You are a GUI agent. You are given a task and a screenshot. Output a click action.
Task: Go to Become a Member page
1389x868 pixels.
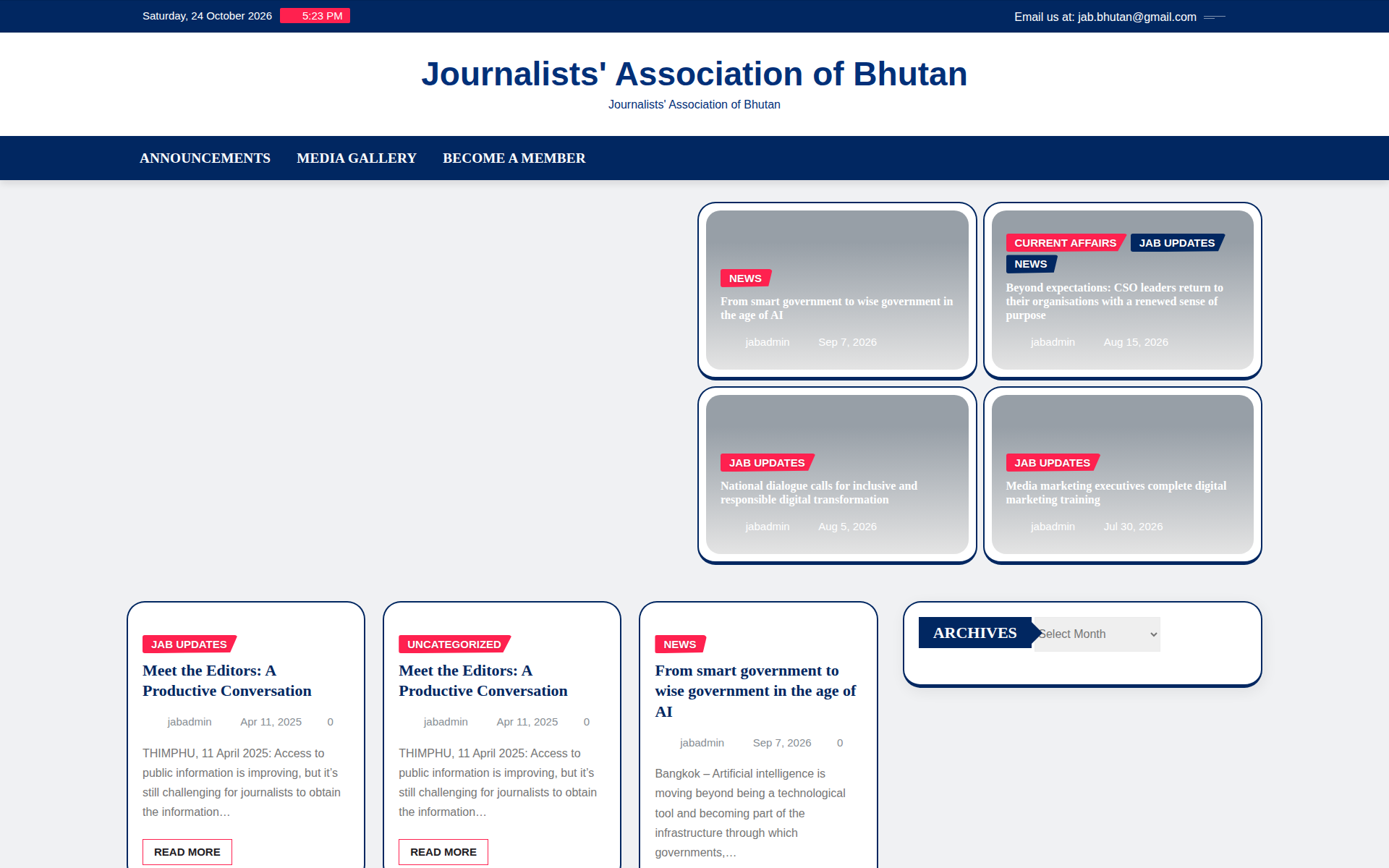click(x=514, y=158)
